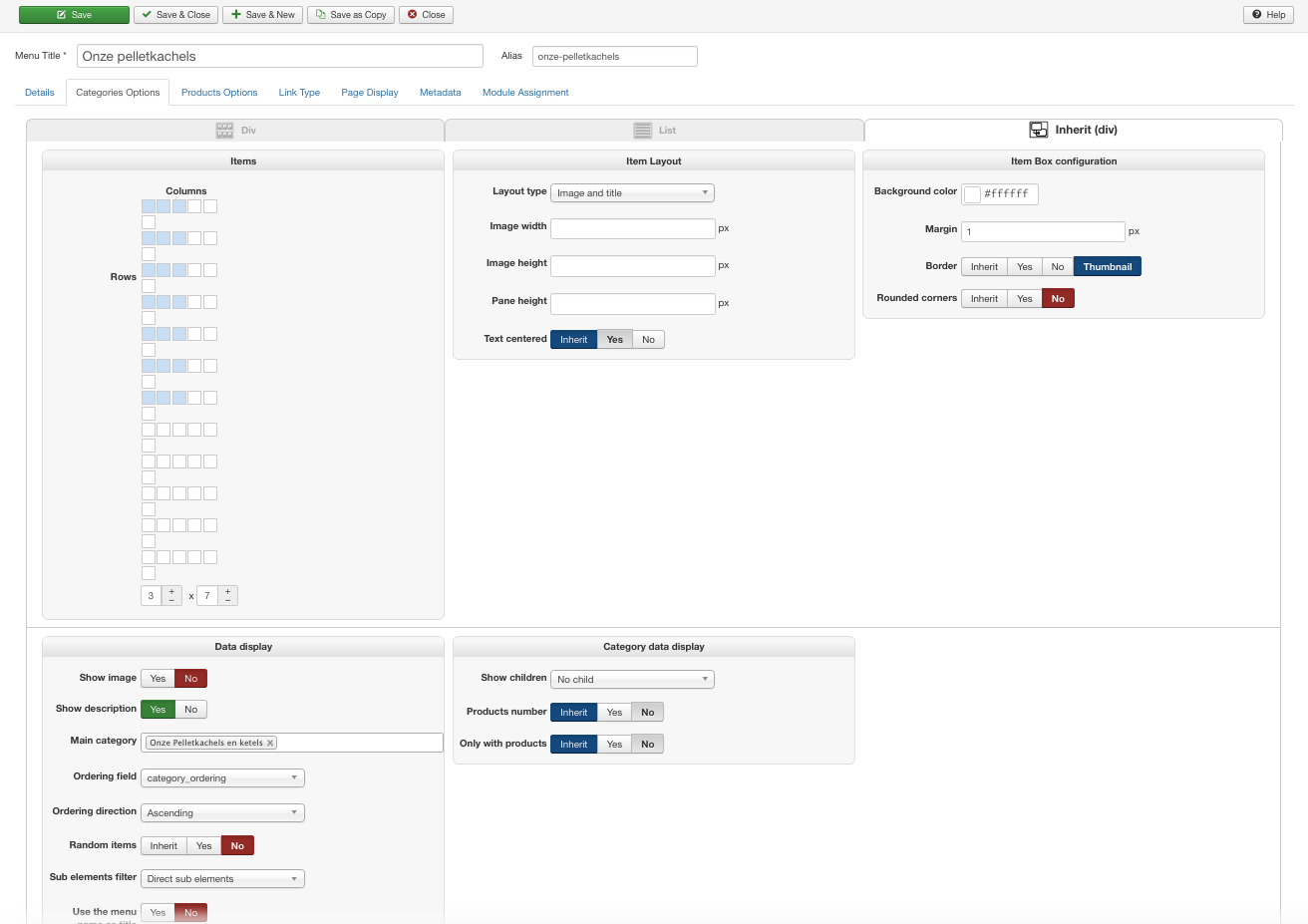Disable Show description with No
Screen dimensions: 1308x924
(x=190, y=710)
